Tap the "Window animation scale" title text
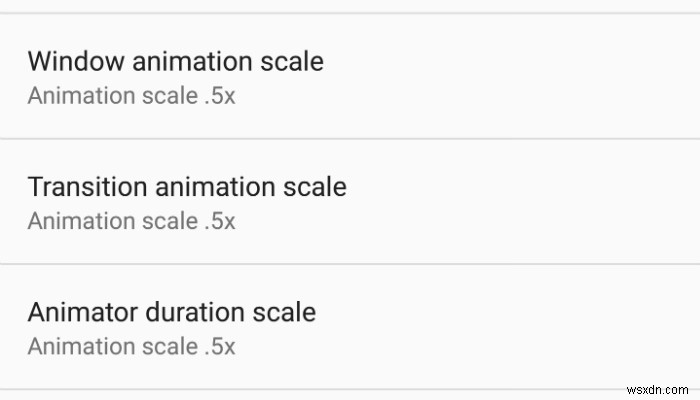 pos(175,61)
